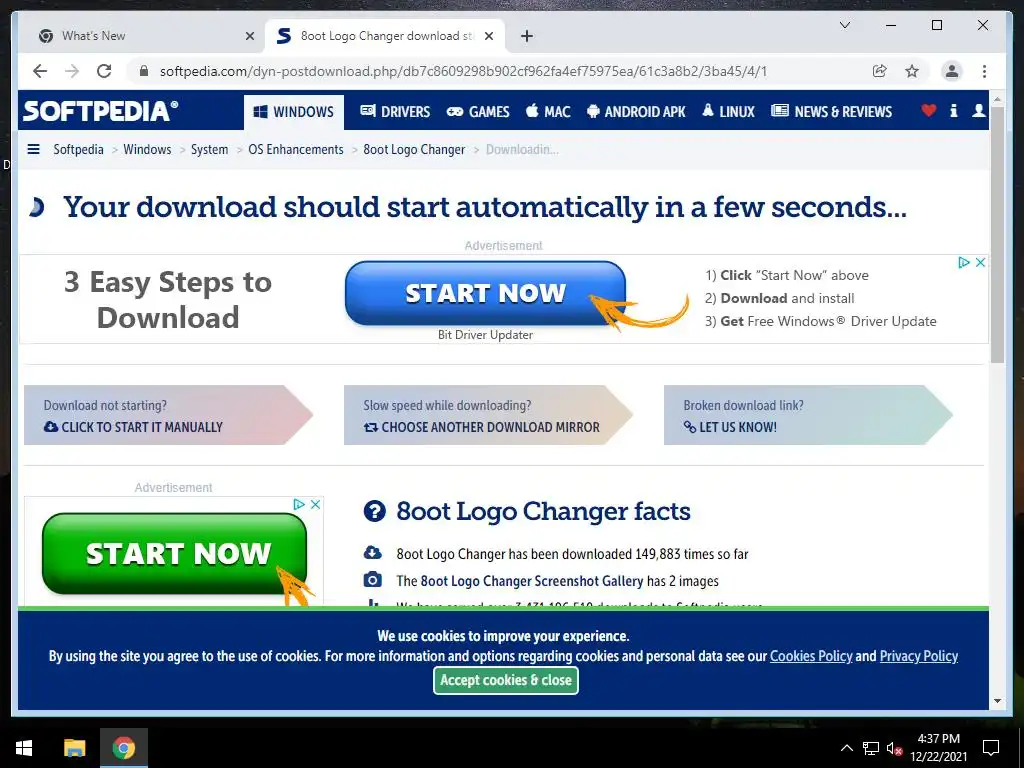Click the scrollbar up arrow
The height and width of the screenshot is (768, 1024).
997,99
